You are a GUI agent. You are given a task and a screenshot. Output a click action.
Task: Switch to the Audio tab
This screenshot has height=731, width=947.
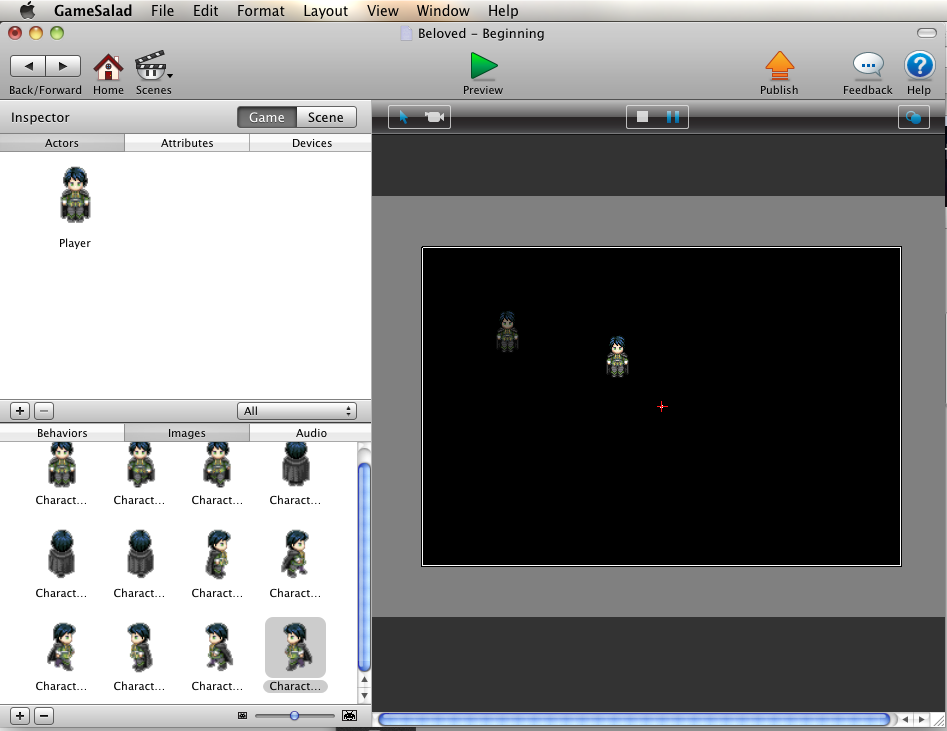click(311, 433)
